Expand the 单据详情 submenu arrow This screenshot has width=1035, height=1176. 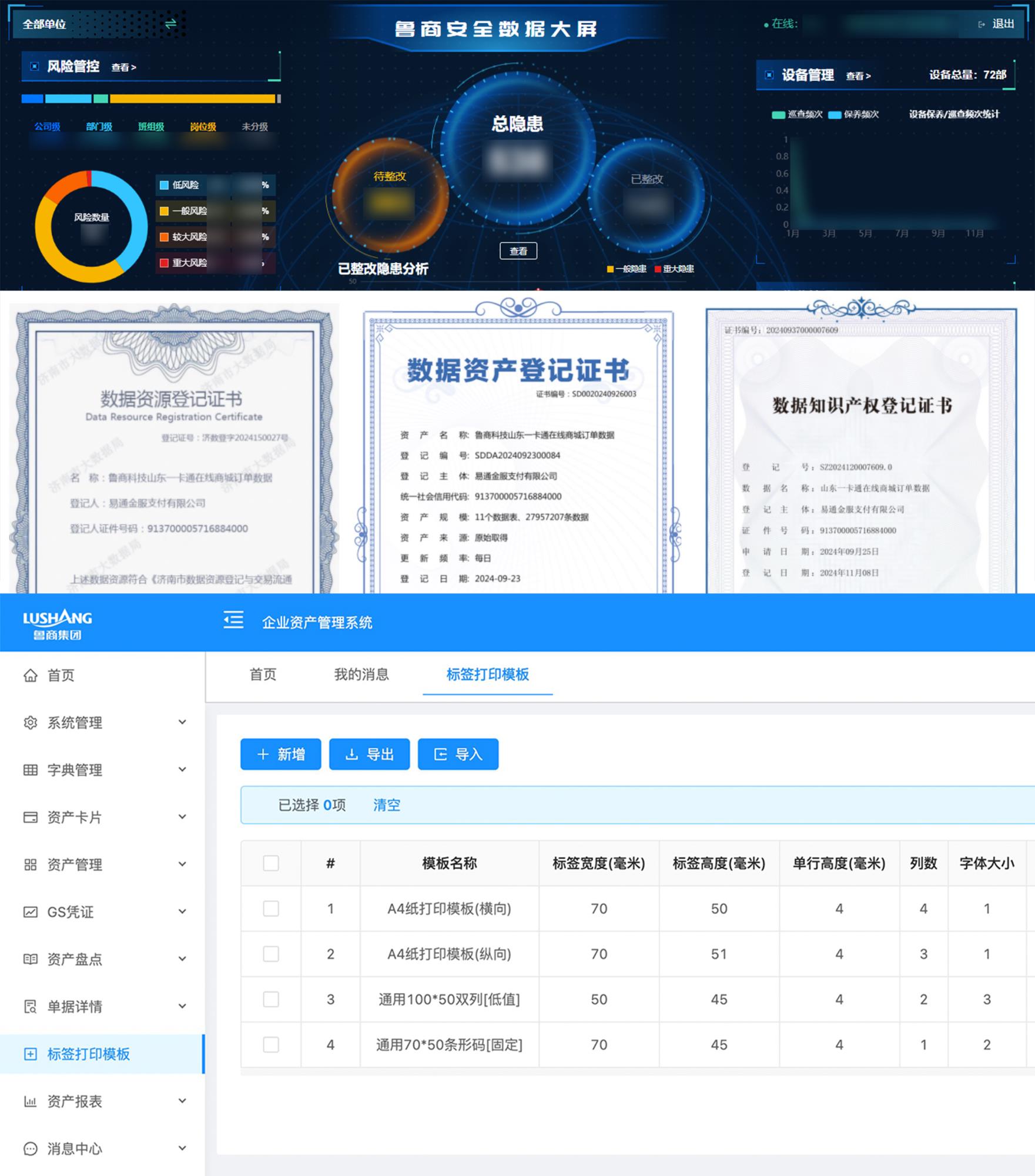click(x=182, y=1006)
